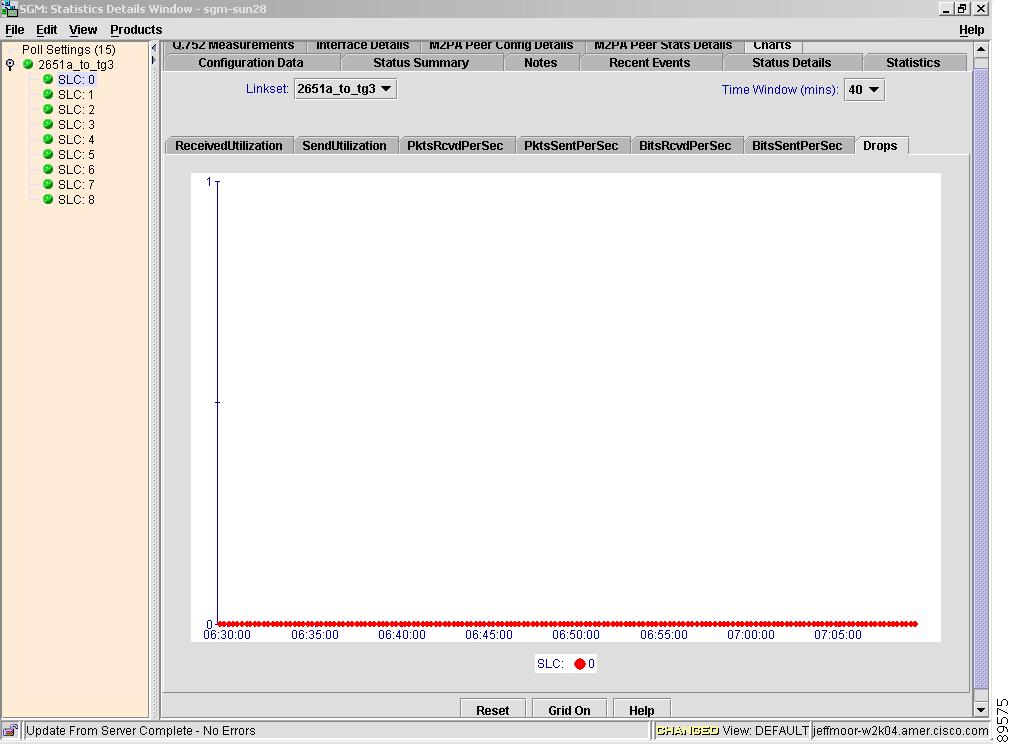Click the vertical scrollbar up arrow

click(x=981, y=49)
